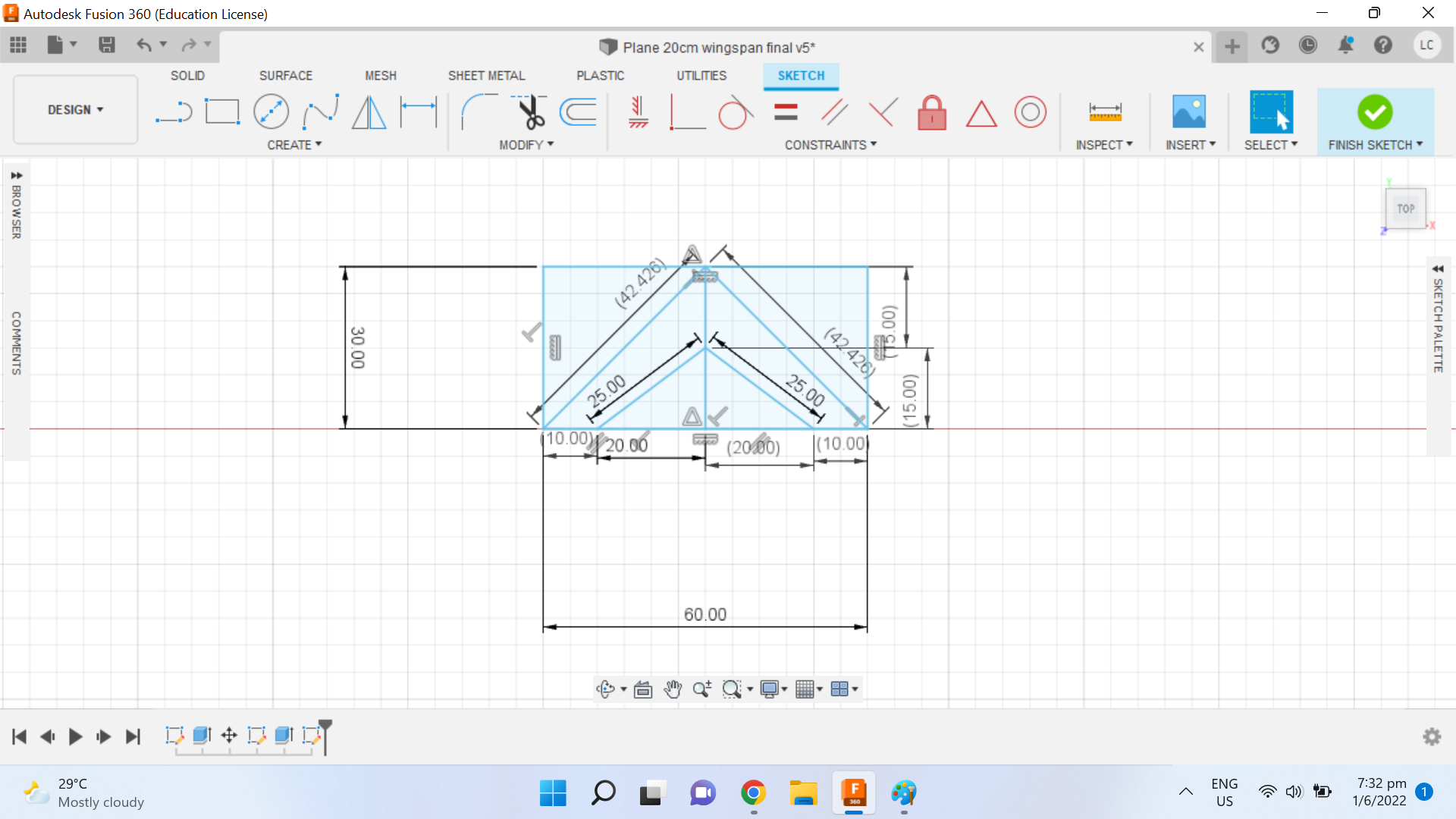The image size is (1456, 819).
Task: Switch to the SOLID tab
Action: [x=187, y=75]
